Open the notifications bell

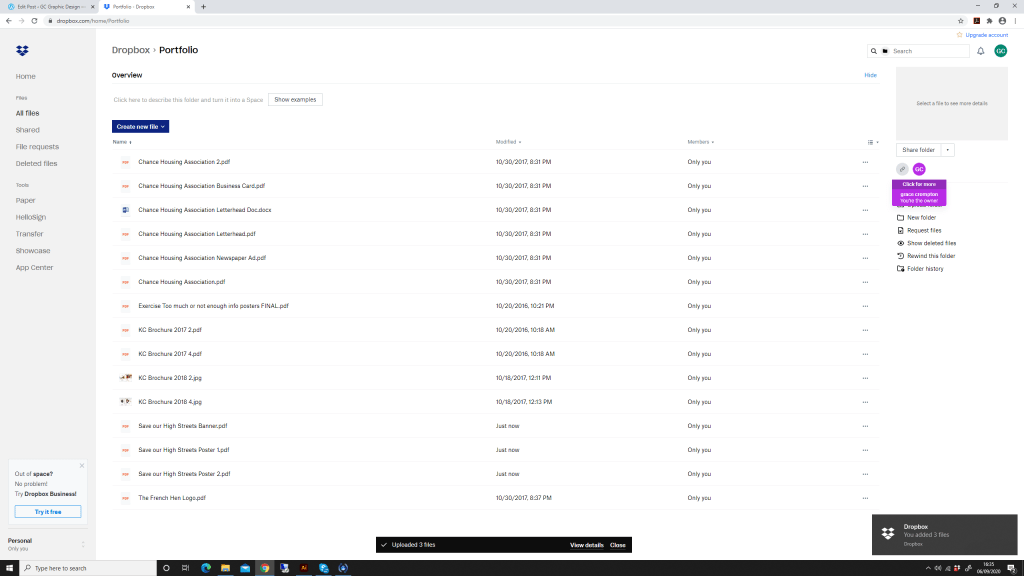pyautogui.click(x=980, y=51)
